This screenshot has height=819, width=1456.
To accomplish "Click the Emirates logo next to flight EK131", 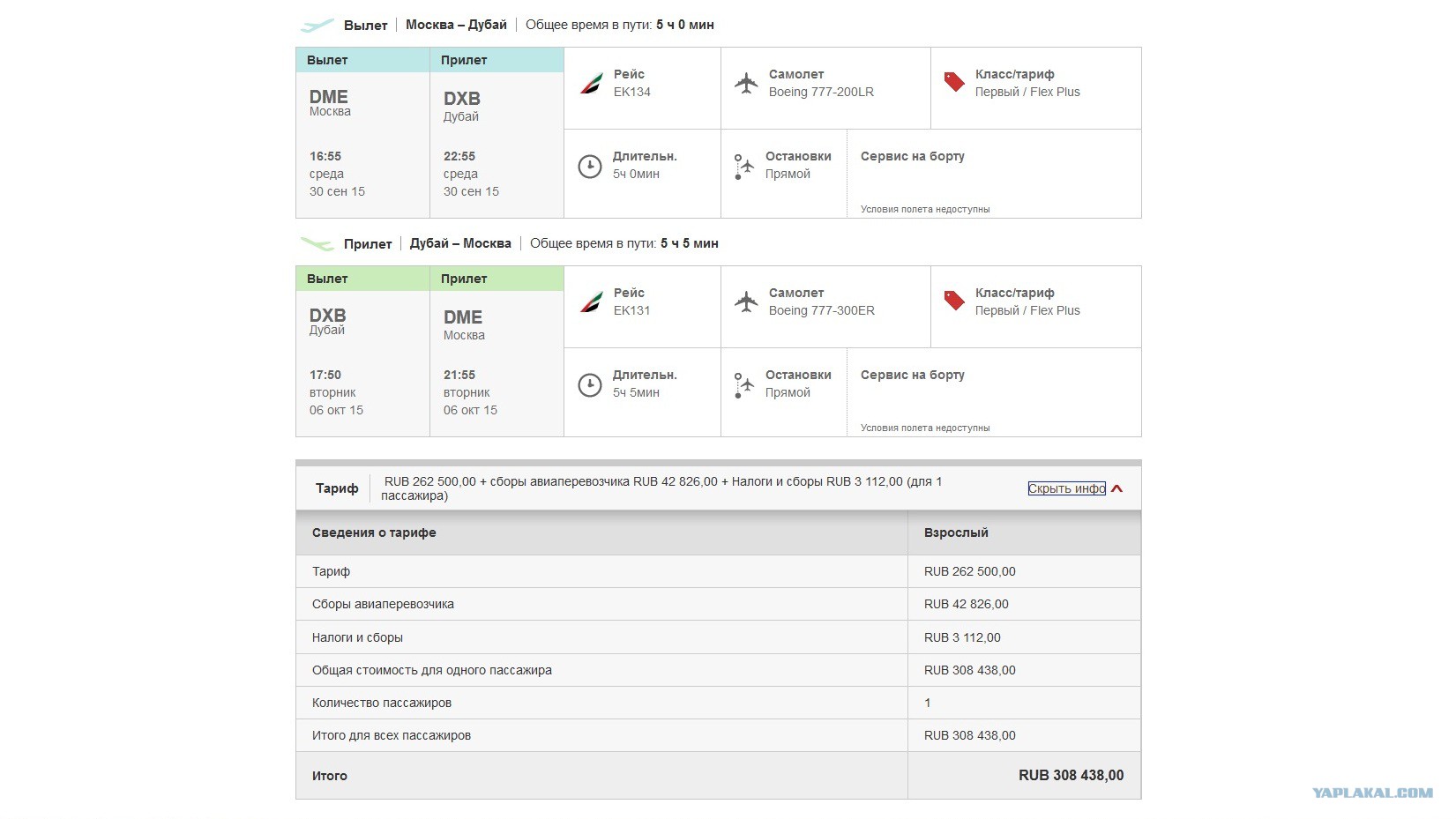I will (591, 302).
